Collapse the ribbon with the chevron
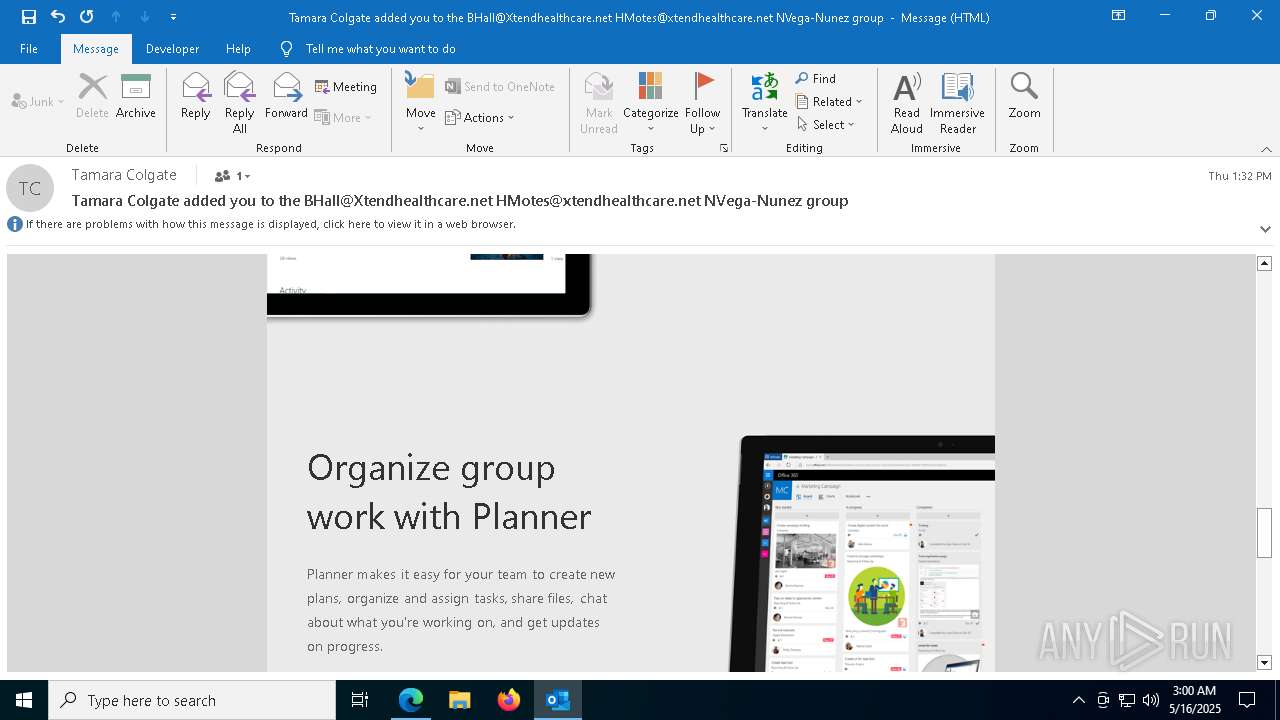The width and height of the screenshot is (1280, 720). [1266, 149]
